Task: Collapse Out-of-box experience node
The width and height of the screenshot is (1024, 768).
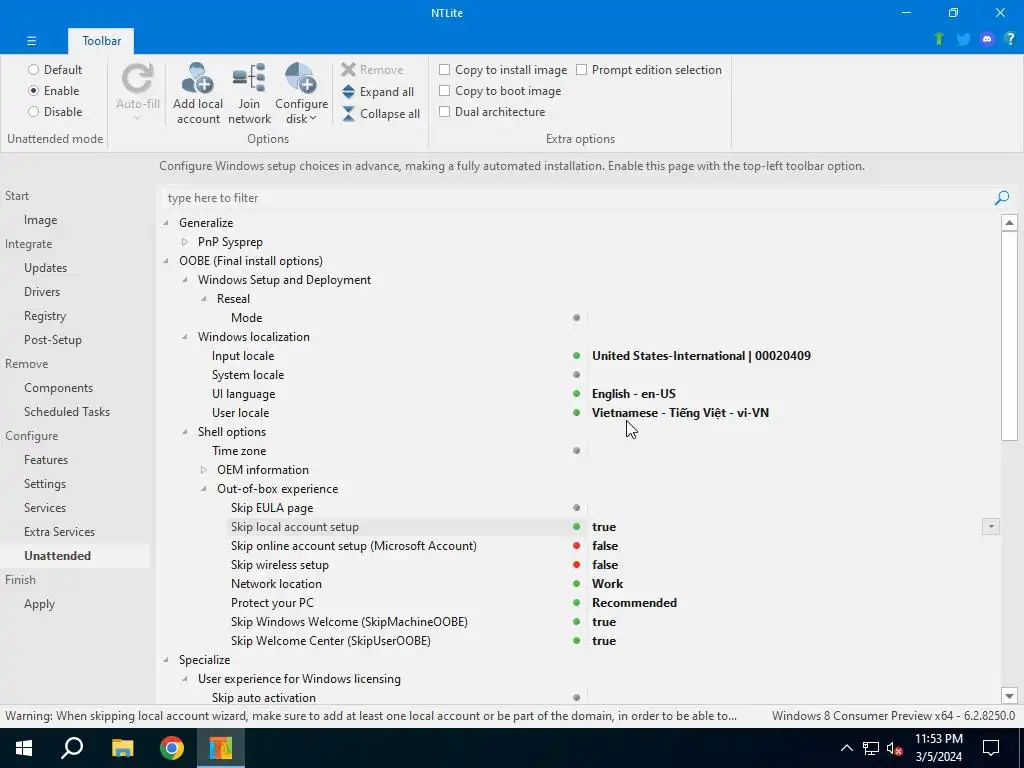Action: 204,488
